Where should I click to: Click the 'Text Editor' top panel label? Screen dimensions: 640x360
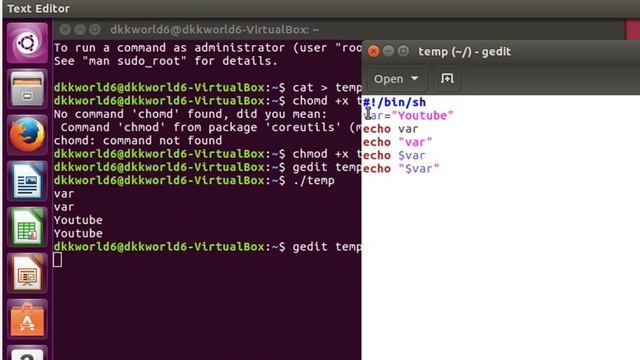point(38,9)
